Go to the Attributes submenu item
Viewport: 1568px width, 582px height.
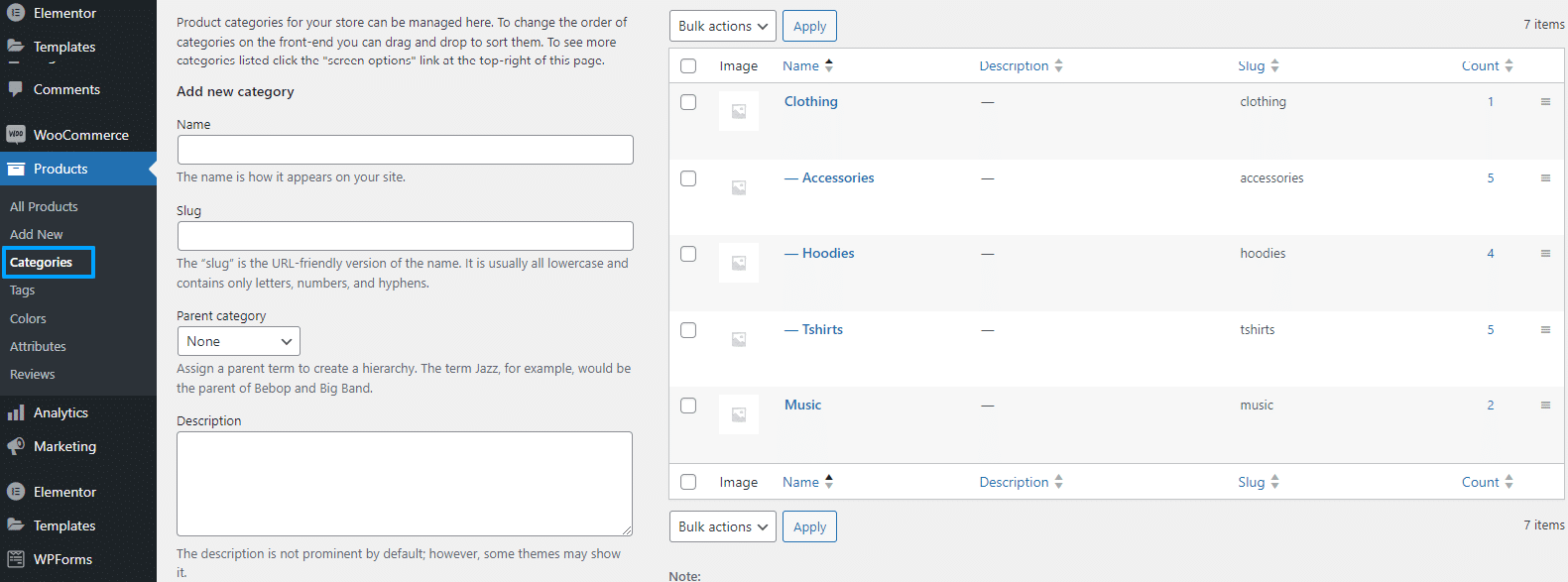(x=38, y=346)
